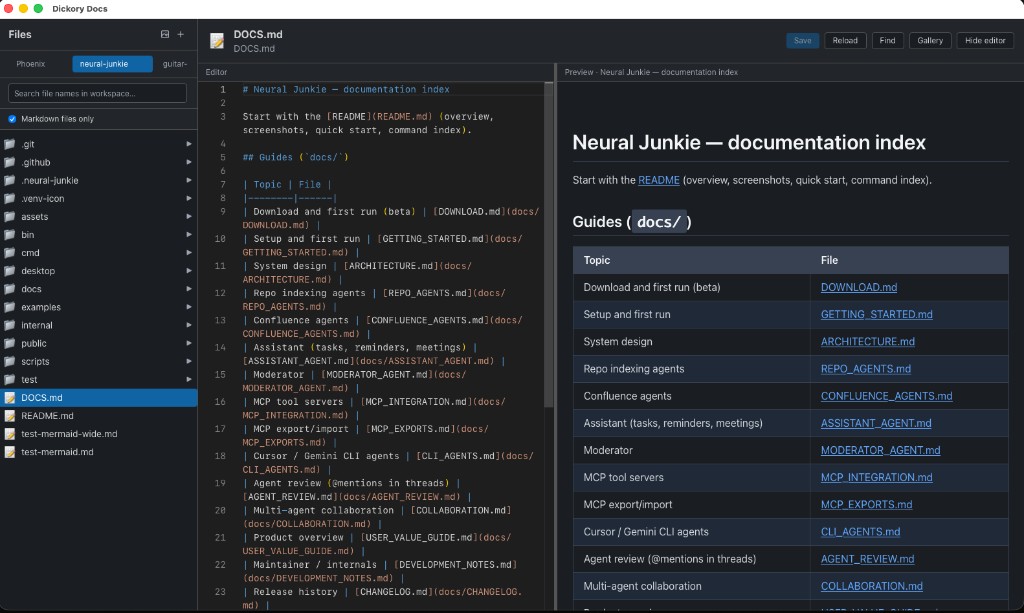Open the Gallery button

point(930,40)
